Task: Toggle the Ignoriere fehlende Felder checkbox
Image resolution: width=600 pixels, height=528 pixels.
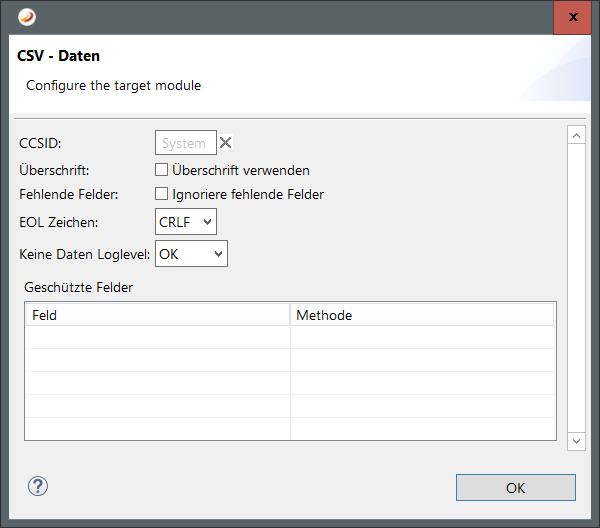Action: [161, 194]
